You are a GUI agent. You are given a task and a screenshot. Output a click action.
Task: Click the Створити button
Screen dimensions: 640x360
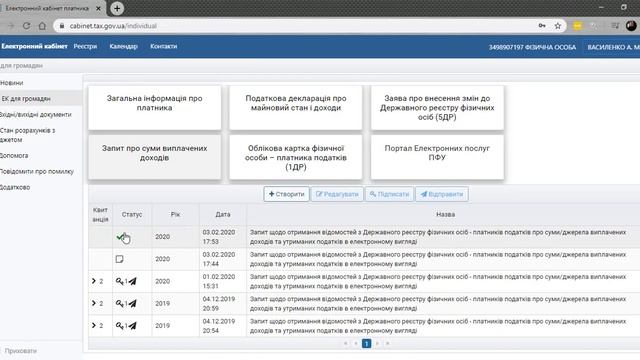[x=287, y=194]
